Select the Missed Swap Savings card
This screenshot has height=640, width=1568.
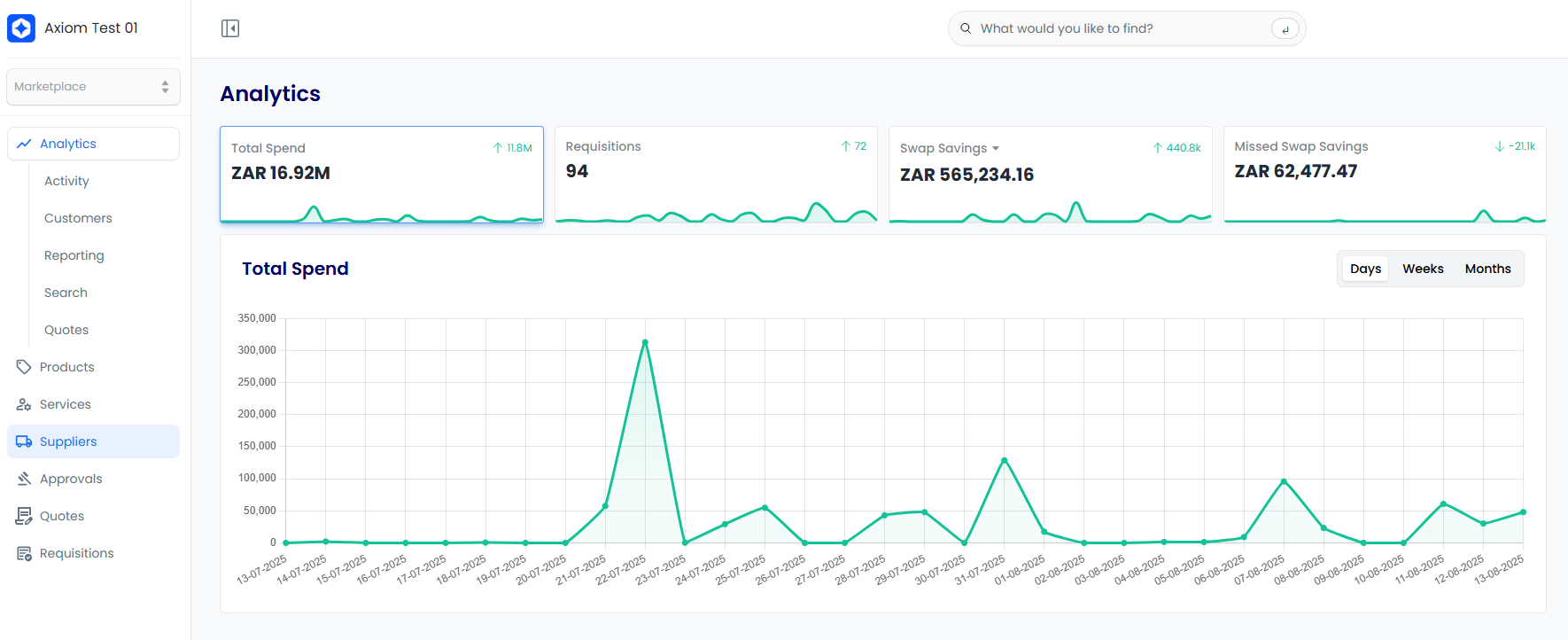click(x=1384, y=174)
